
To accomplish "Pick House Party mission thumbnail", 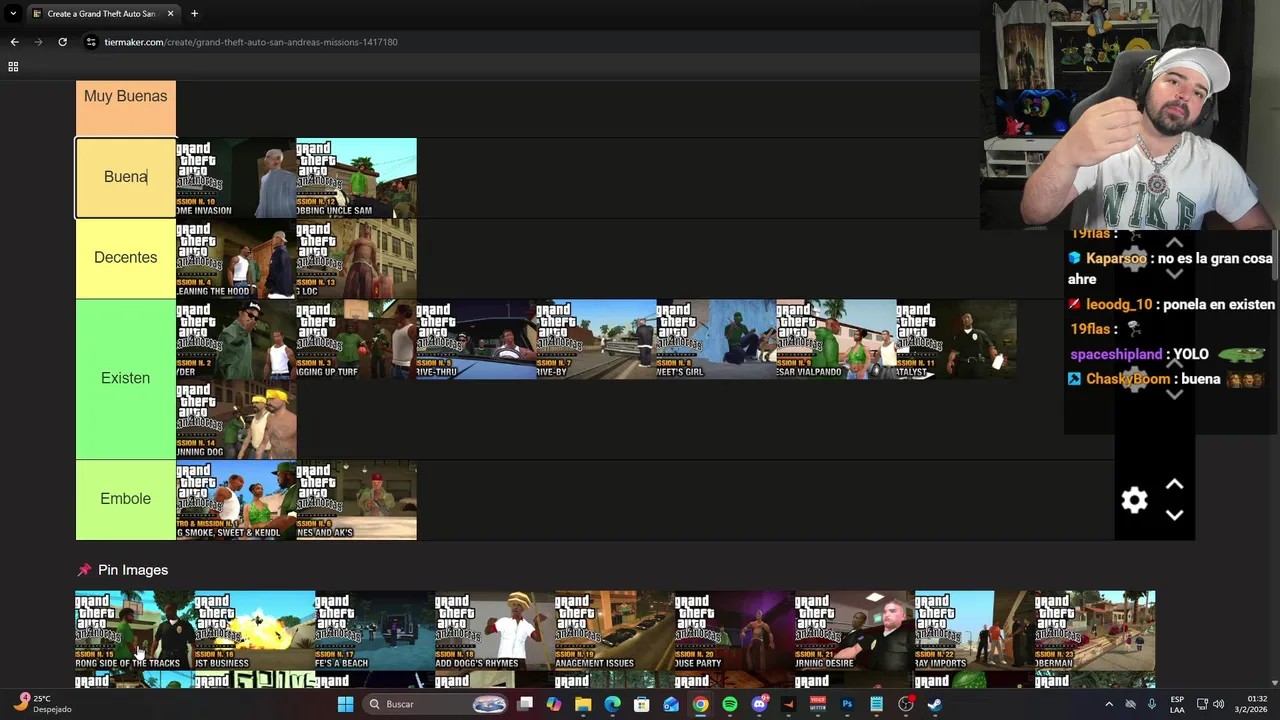I will 735,630.
